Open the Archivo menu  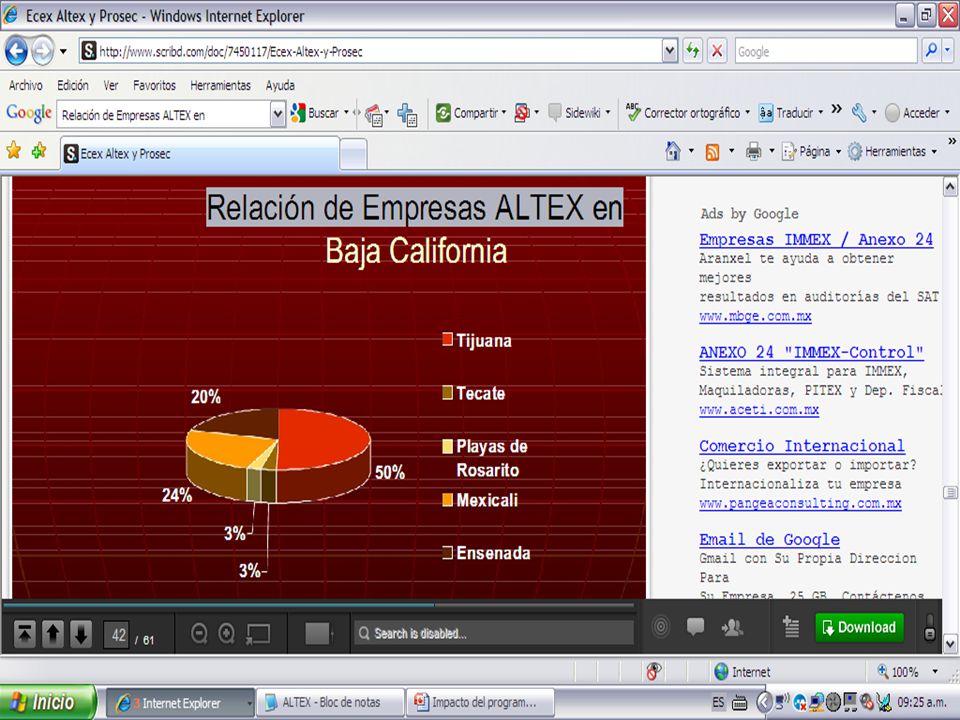coord(26,86)
